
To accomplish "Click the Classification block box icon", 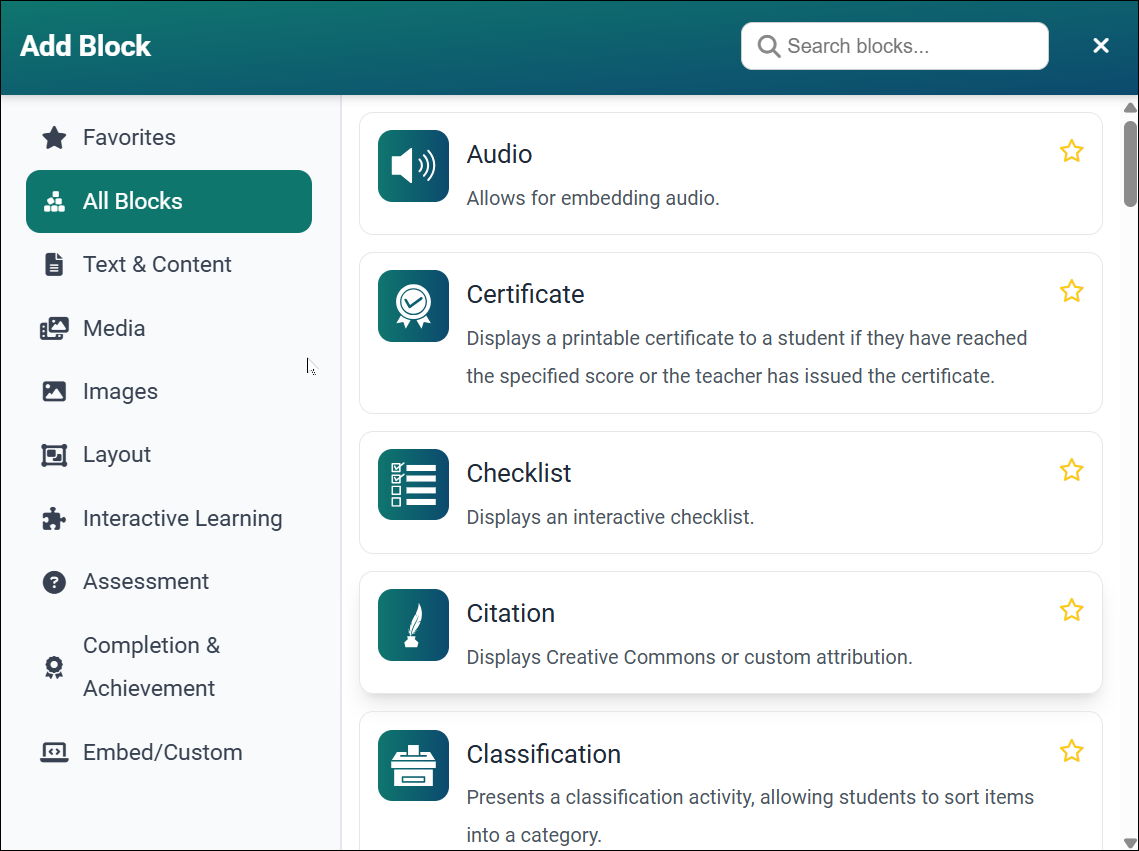I will pyautogui.click(x=413, y=765).
